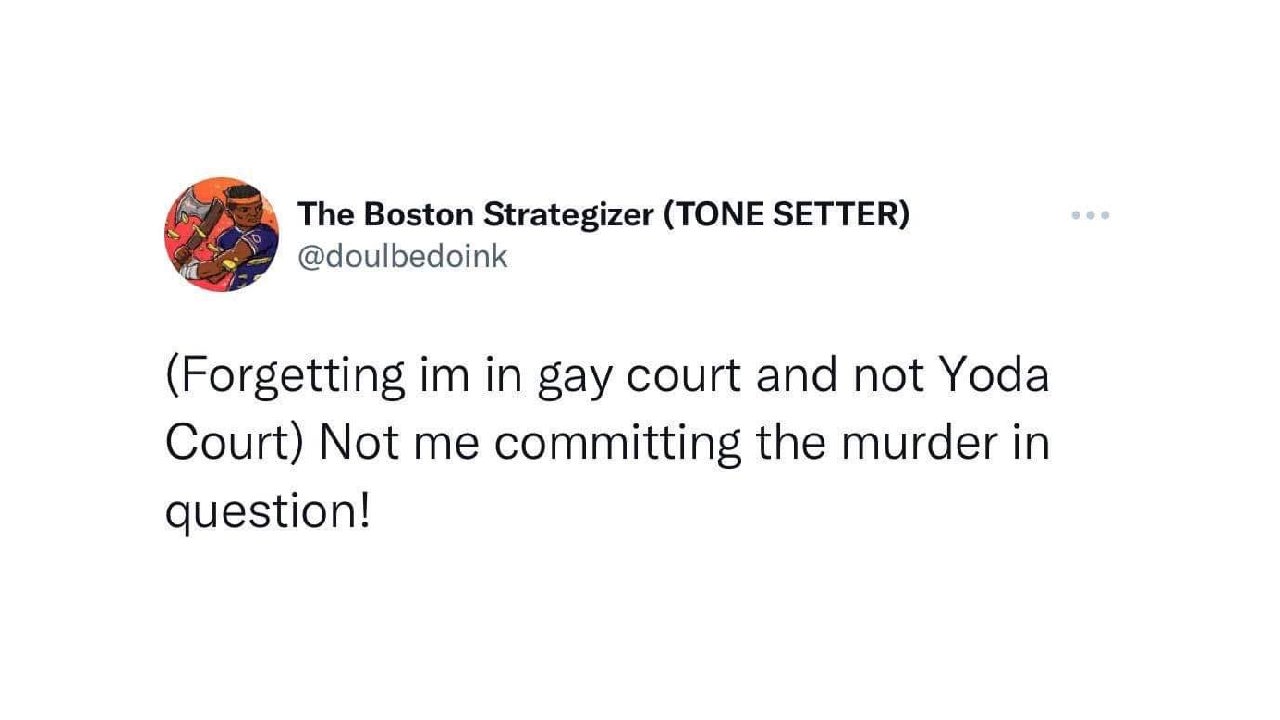Click the cartoon profile avatar picture
Viewport: 1280px width, 720px height.
[222, 235]
